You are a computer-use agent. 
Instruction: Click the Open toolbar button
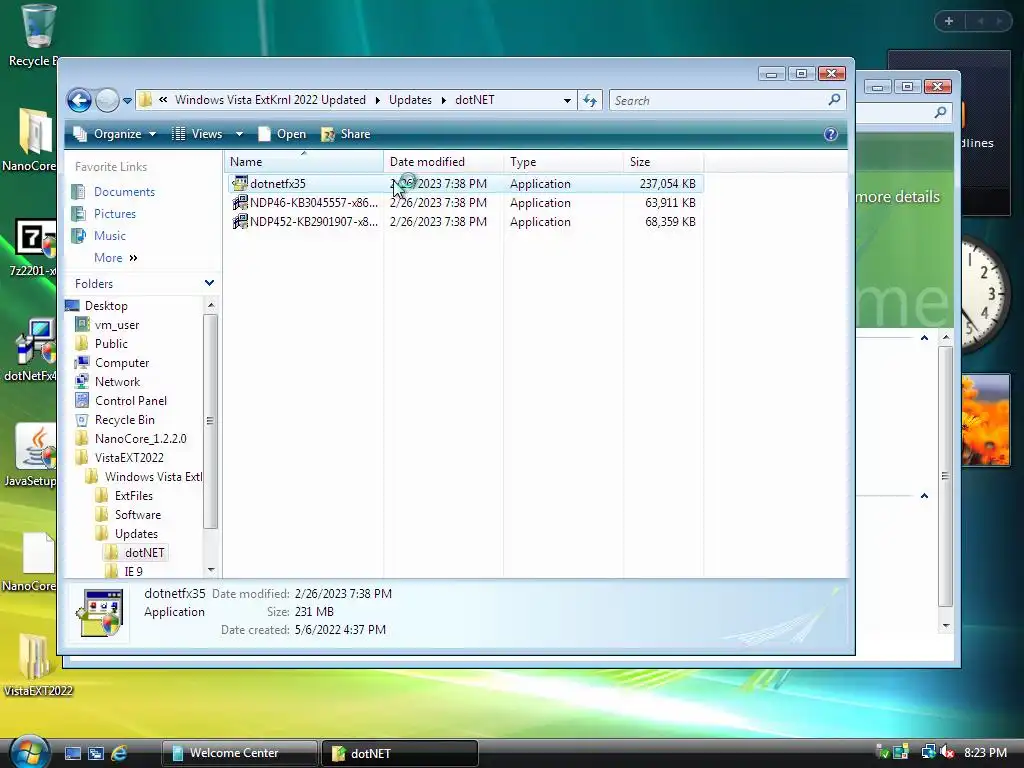[282, 134]
